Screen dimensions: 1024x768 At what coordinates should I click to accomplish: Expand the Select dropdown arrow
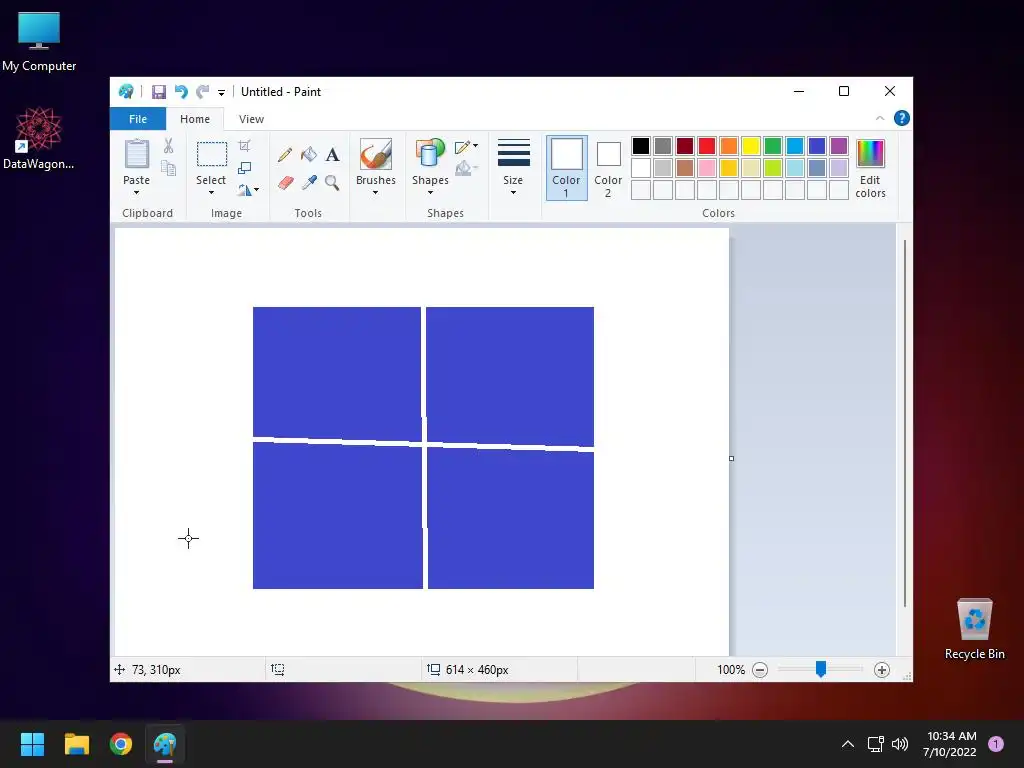(x=211, y=193)
